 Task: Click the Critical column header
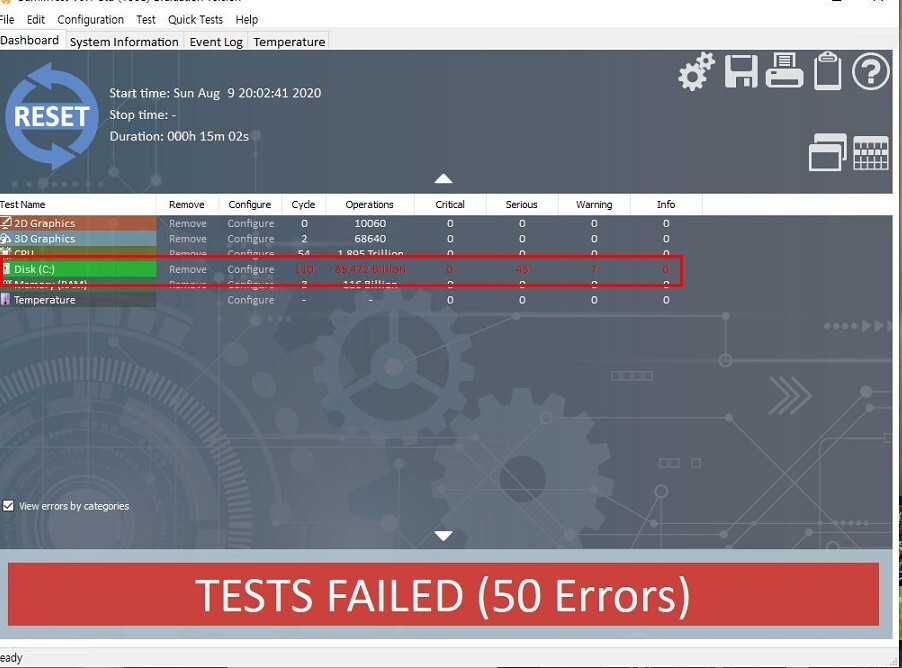(x=450, y=204)
